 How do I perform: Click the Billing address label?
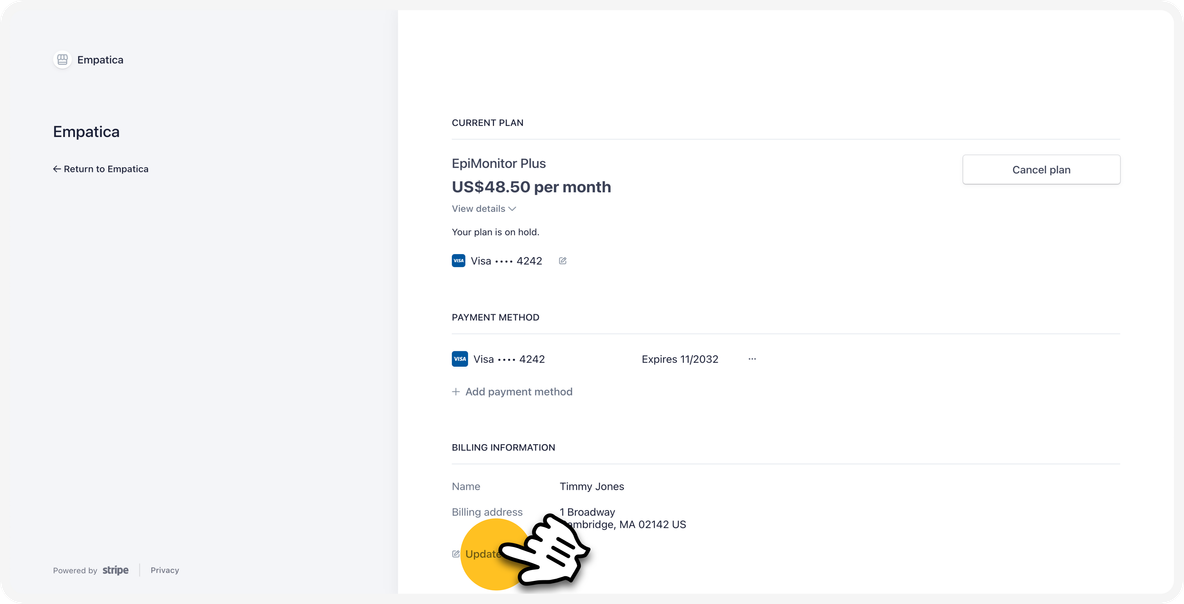point(487,512)
